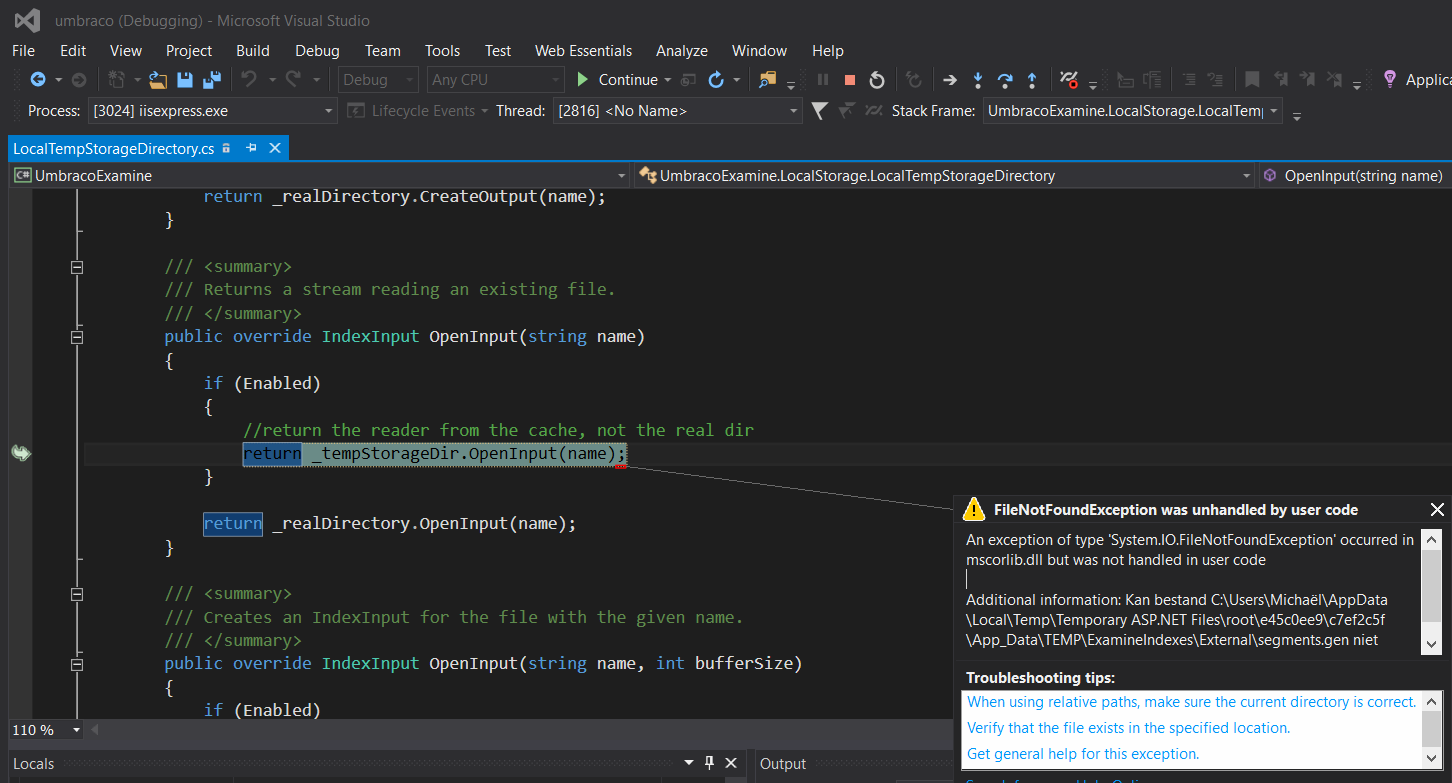Click the New Project toolbar icon
Viewport: 1452px width, 783px height.
(x=116, y=79)
